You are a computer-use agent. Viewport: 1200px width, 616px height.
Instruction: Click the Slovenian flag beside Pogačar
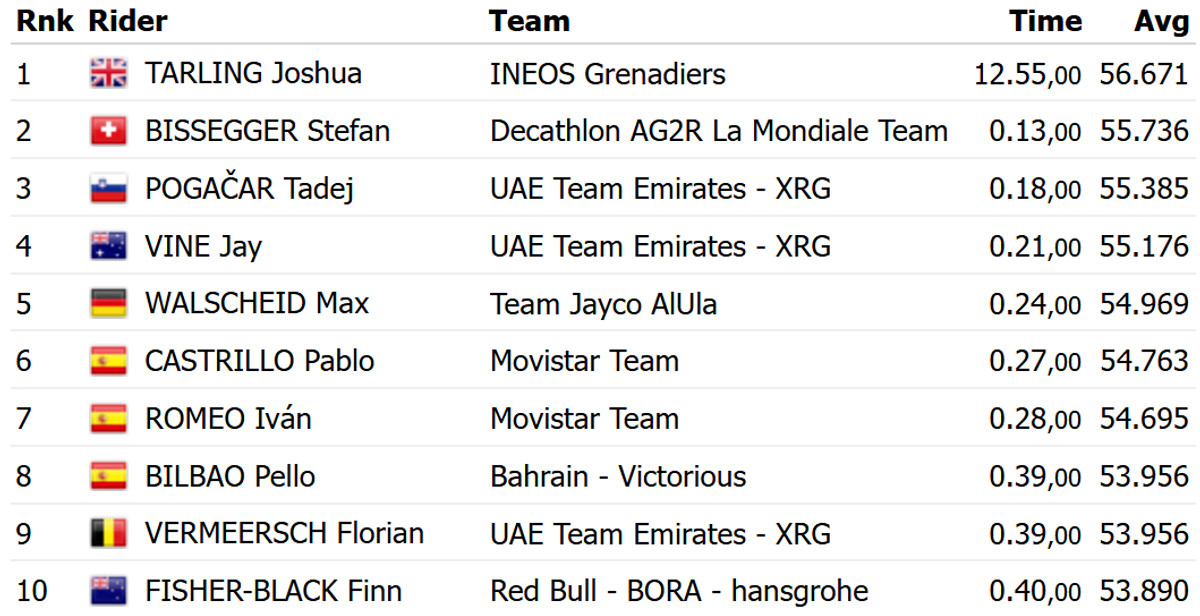[x=108, y=189]
